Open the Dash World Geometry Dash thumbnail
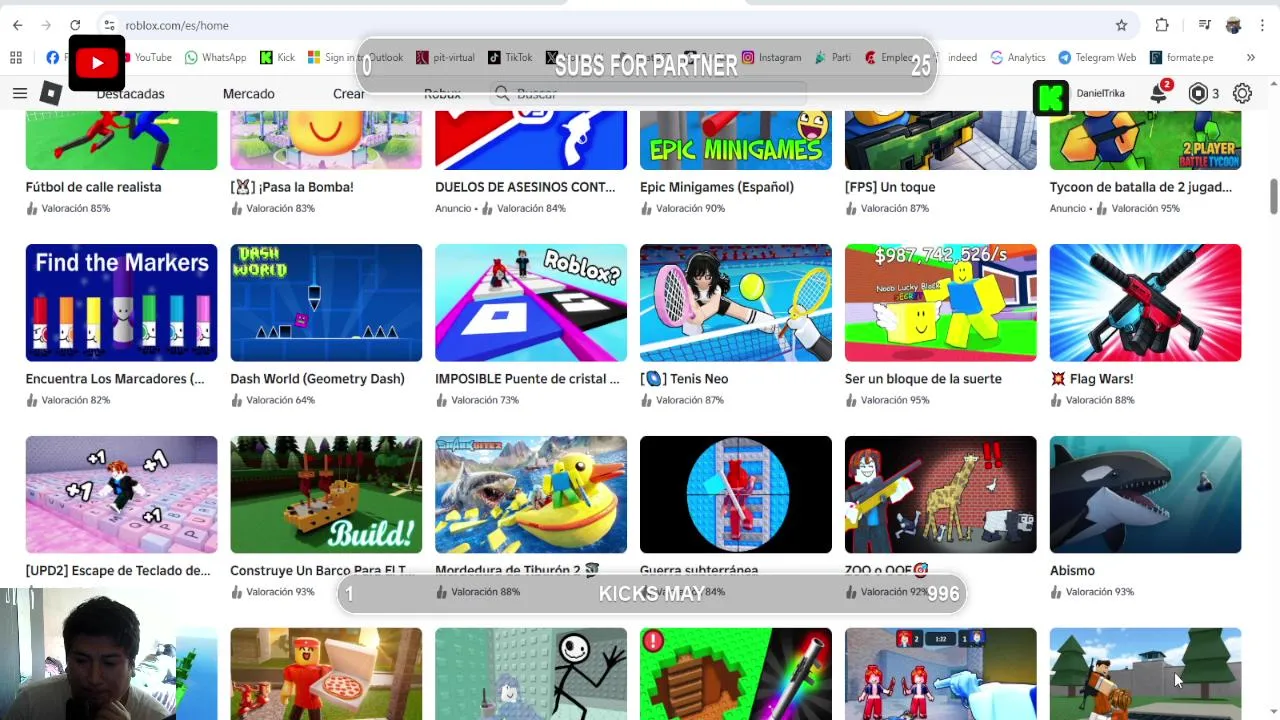 pyautogui.click(x=326, y=302)
